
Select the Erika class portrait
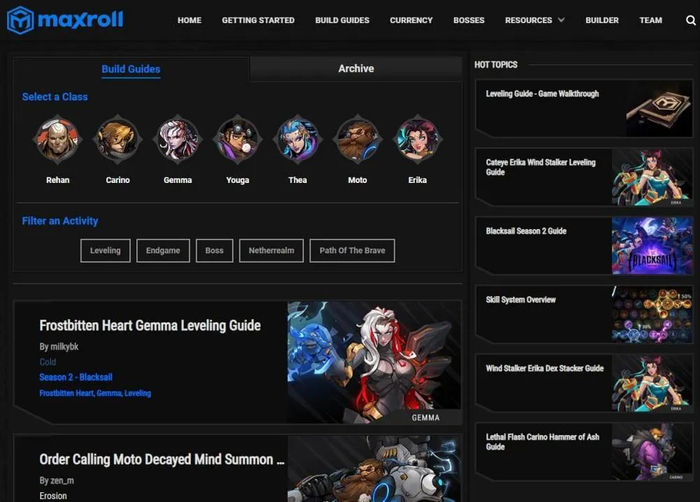click(417, 139)
